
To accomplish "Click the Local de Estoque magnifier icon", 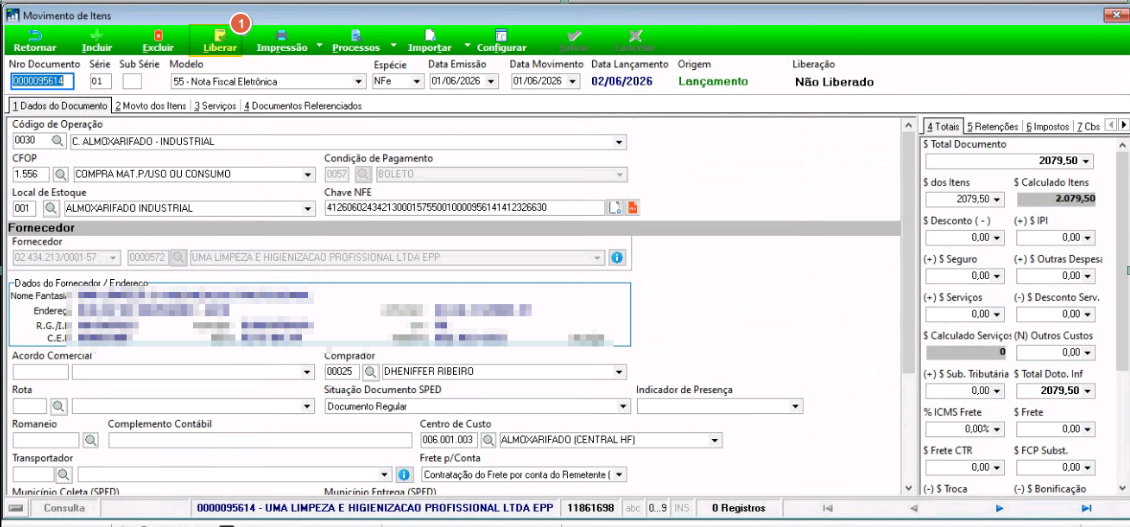I will point(50,208).
